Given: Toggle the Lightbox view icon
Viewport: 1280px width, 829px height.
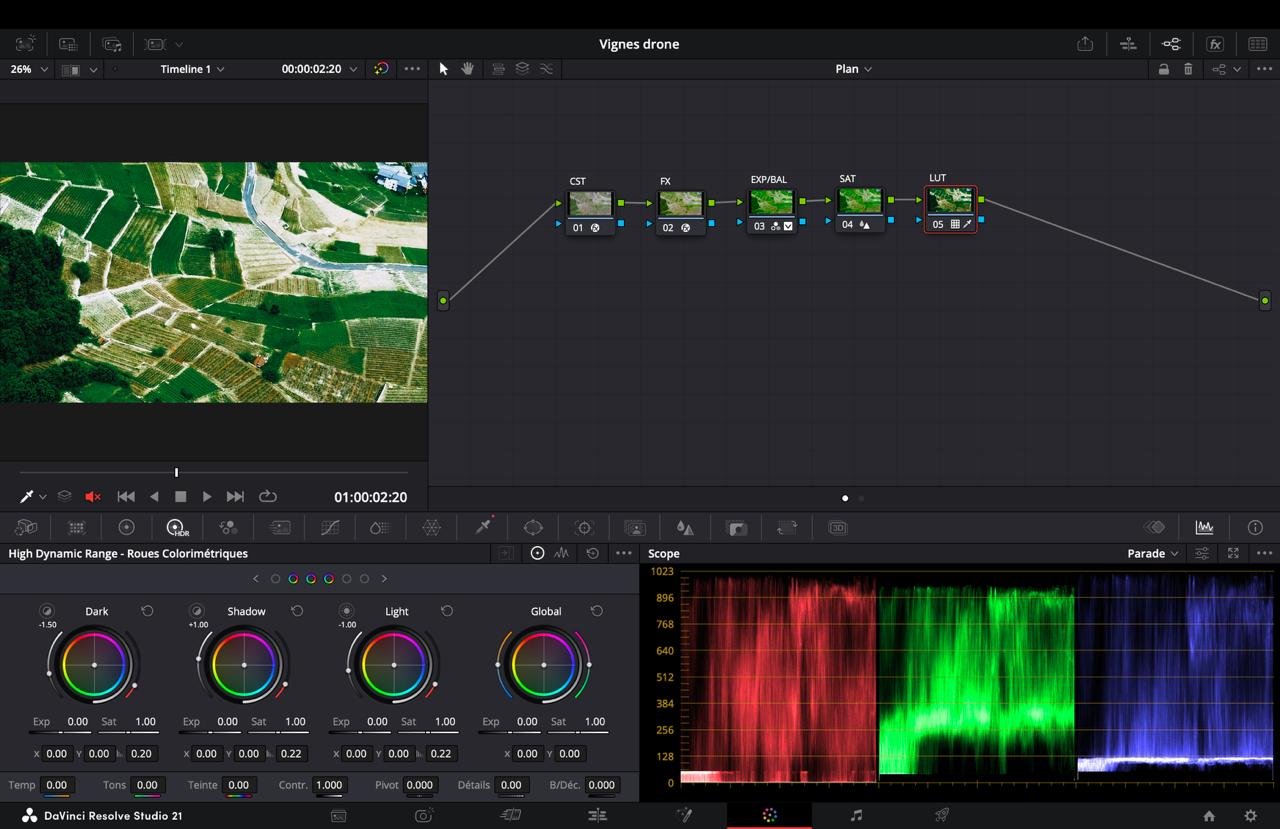Looking at the screenshot, I should point(1258,44).
